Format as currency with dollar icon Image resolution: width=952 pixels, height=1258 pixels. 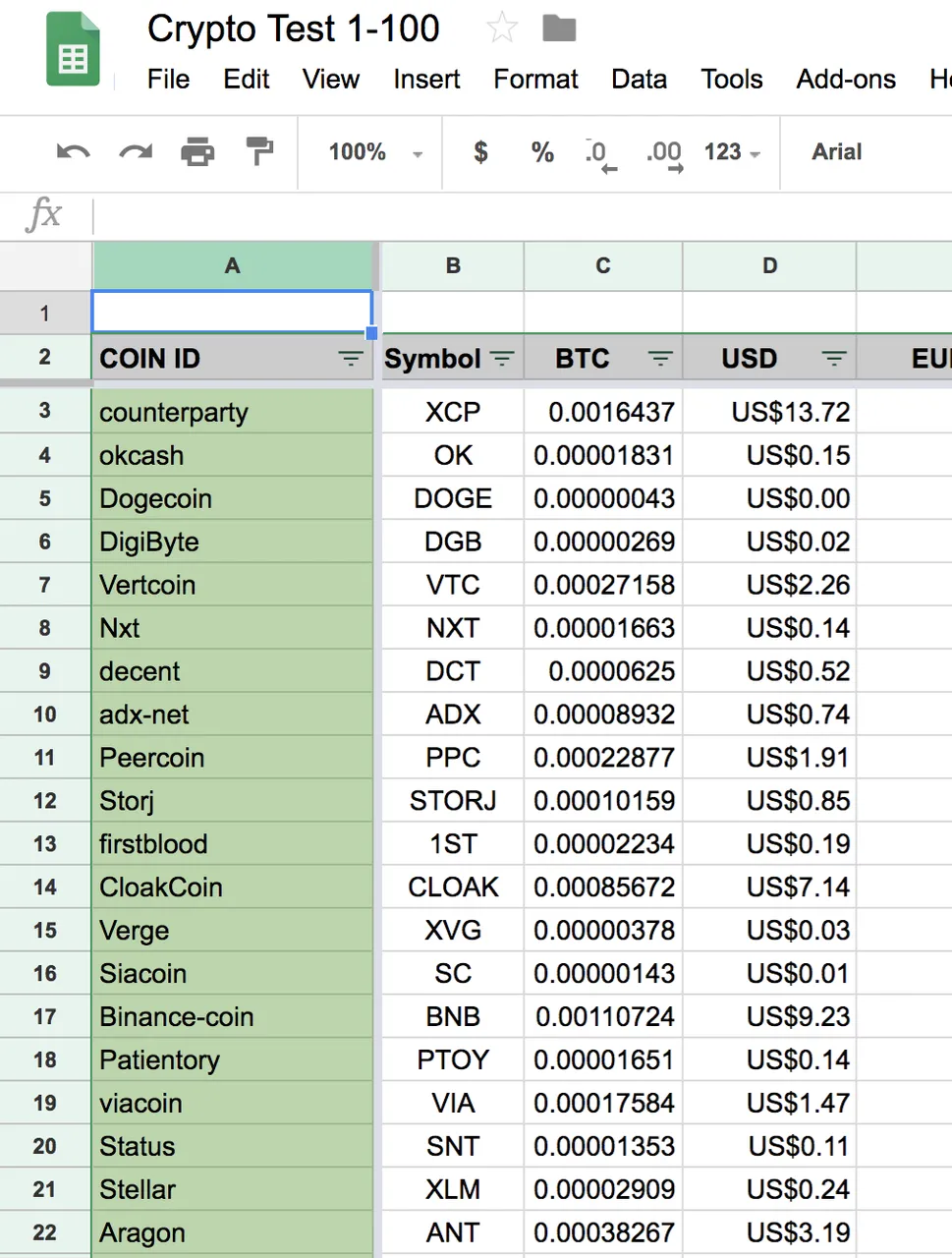(x=480, y=151)
